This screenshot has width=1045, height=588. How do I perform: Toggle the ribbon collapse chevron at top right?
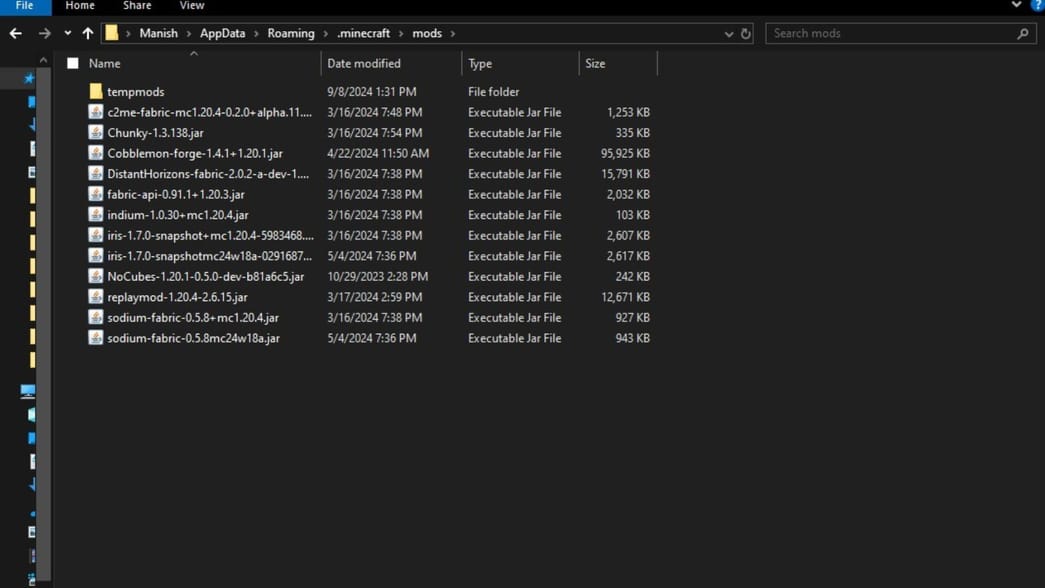[1016, 5]
